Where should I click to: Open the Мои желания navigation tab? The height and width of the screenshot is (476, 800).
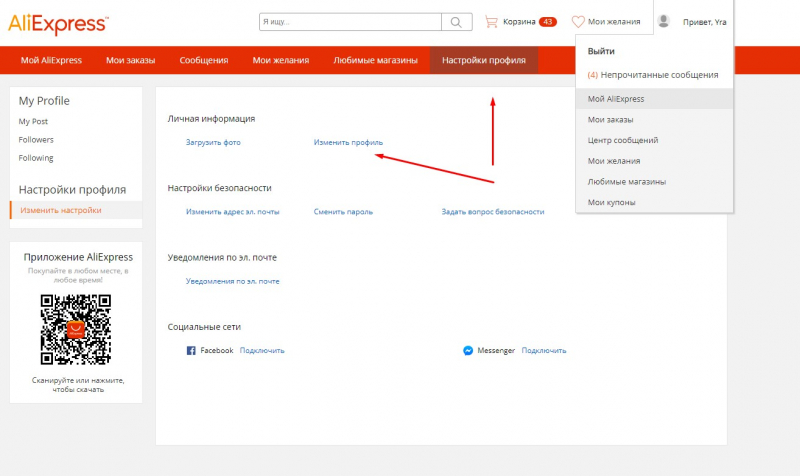[x=281, y=60]
